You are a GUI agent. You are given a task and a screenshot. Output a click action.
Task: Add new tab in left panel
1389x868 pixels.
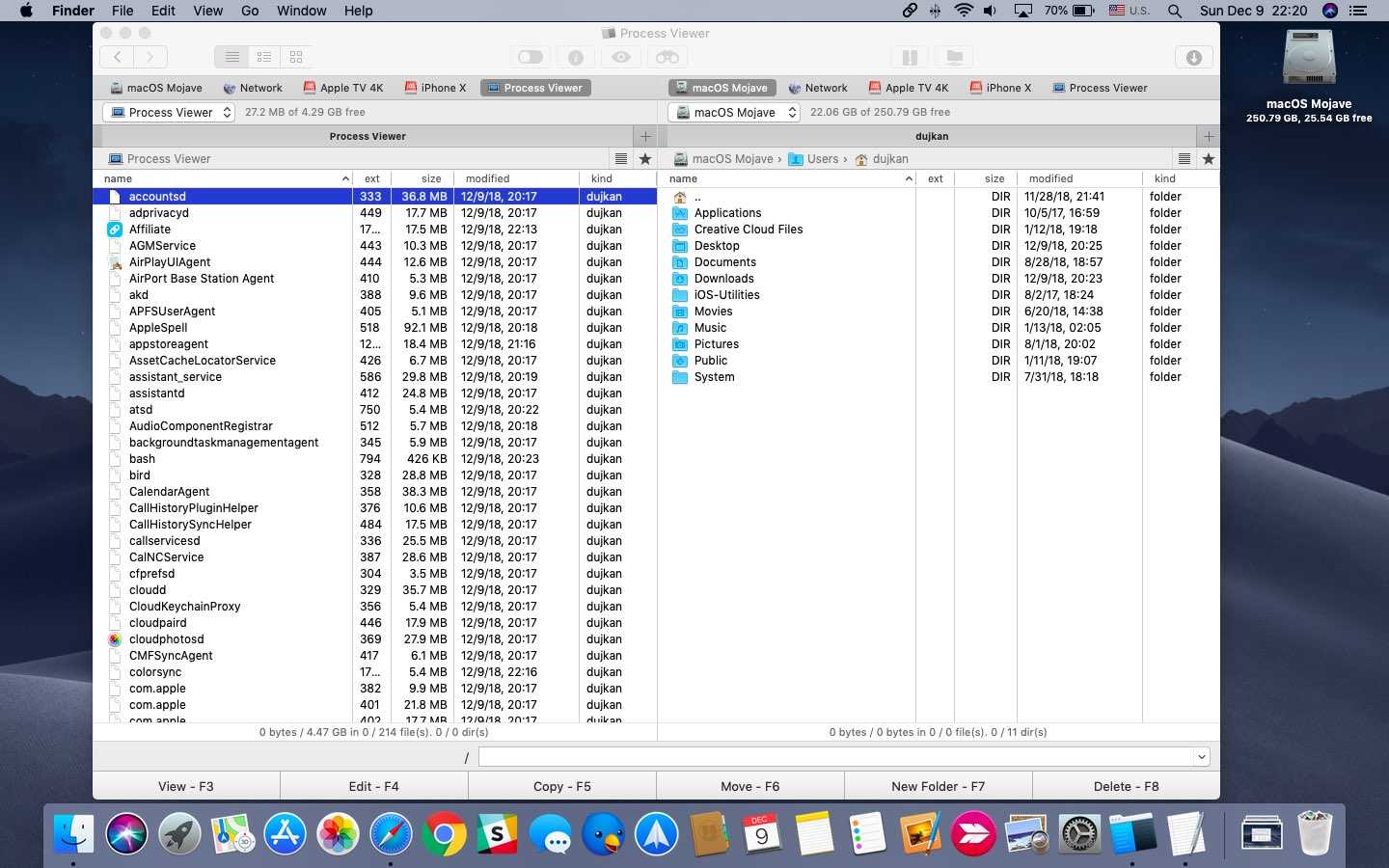(645, 136)
